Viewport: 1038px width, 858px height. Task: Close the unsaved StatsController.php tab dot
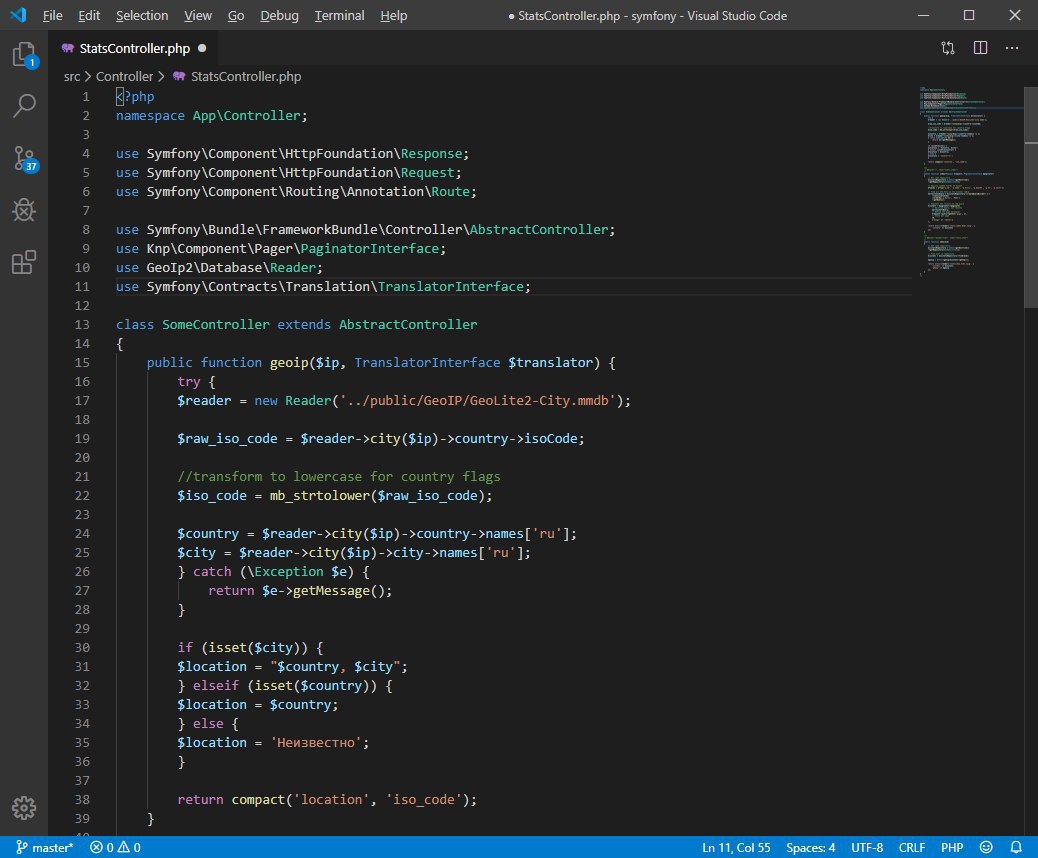coord(202,48)
